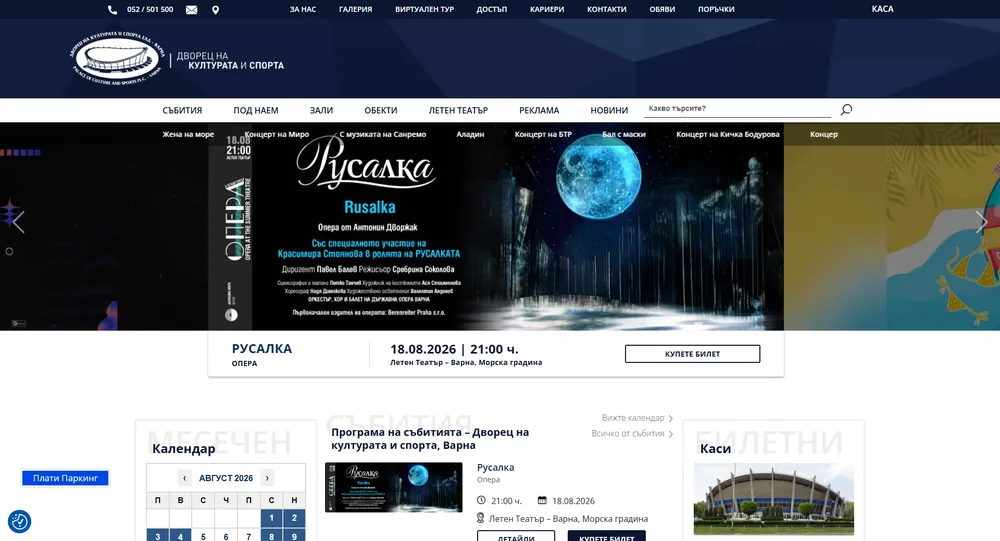Screen dimensions: 1000x541
Task: Open the Вижте календар link
Action: [x=637, y=418]
